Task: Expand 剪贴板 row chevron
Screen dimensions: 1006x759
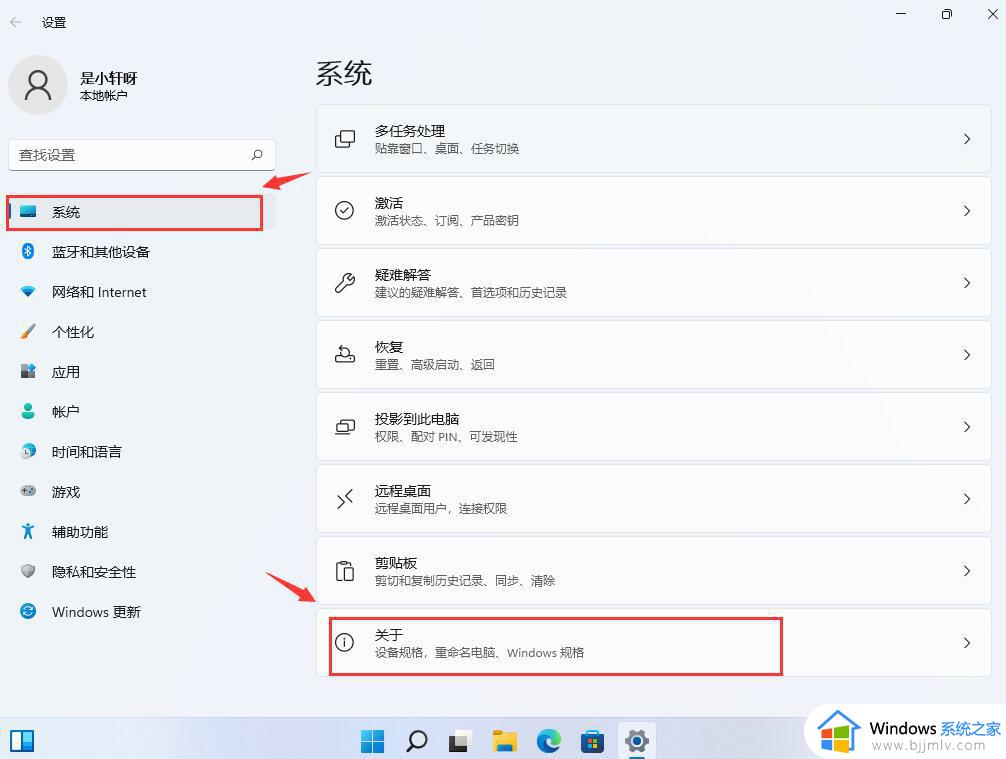Action: click(967, 570)
